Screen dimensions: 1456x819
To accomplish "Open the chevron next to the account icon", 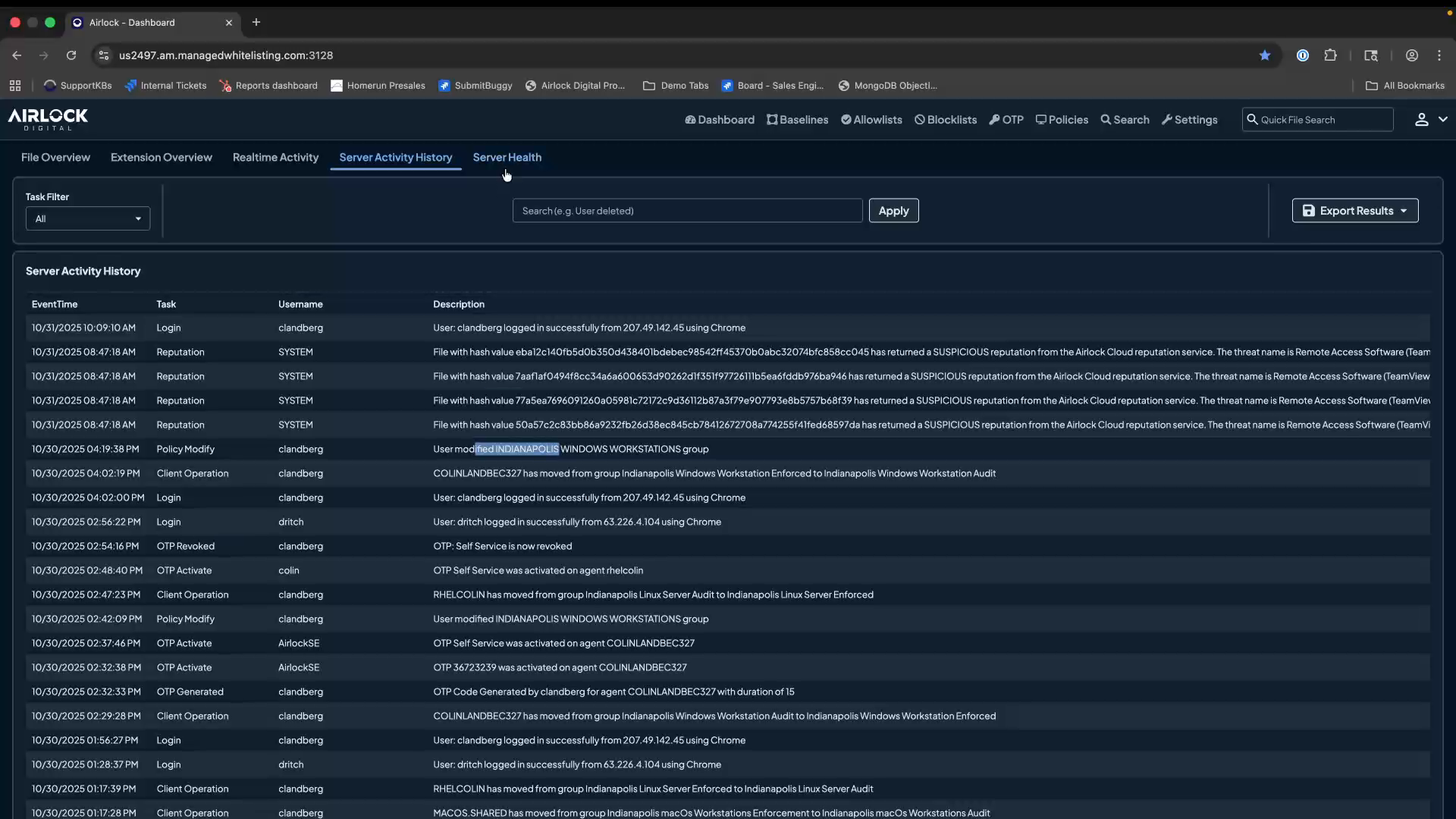I will point(1442,119).
